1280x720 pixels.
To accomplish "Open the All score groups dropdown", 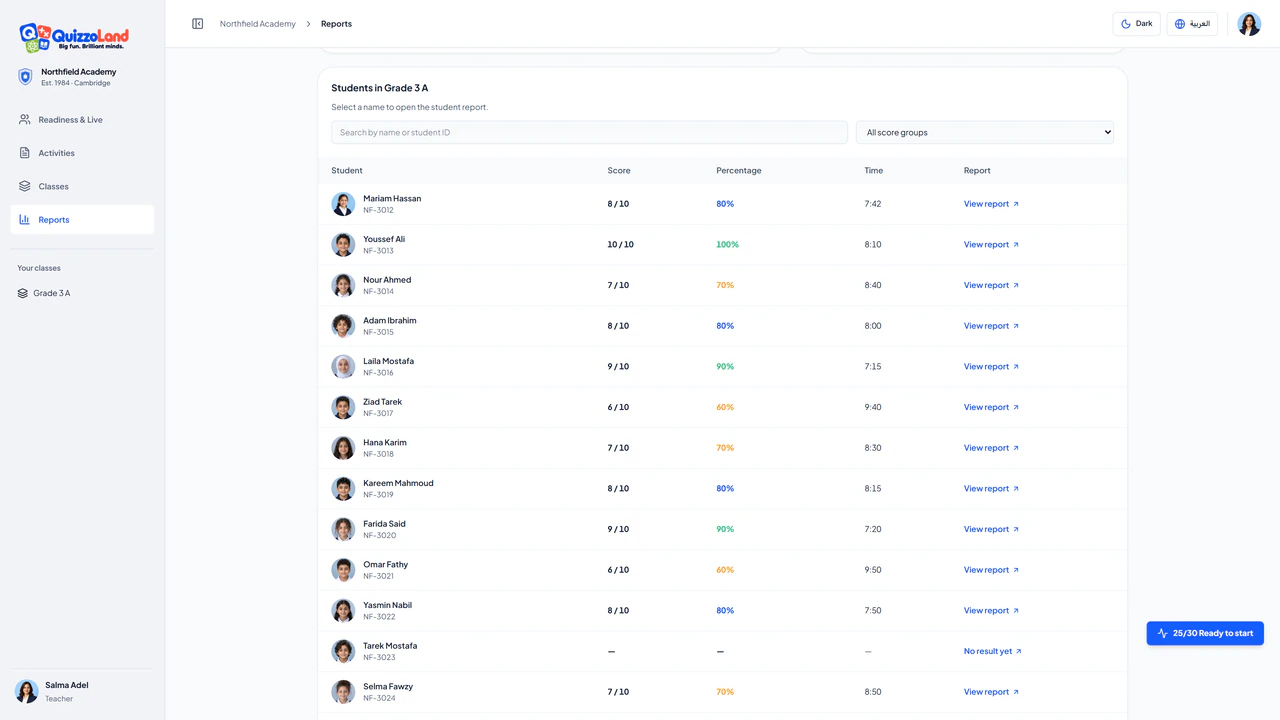I will 985,132.
